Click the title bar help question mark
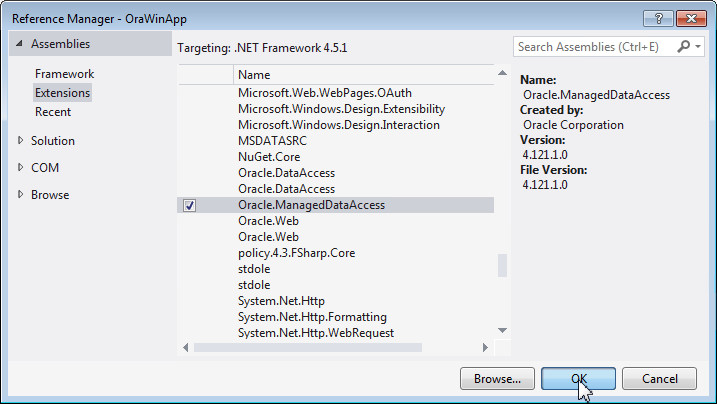Viewport: 717px width, 404px height. [657, 19]
